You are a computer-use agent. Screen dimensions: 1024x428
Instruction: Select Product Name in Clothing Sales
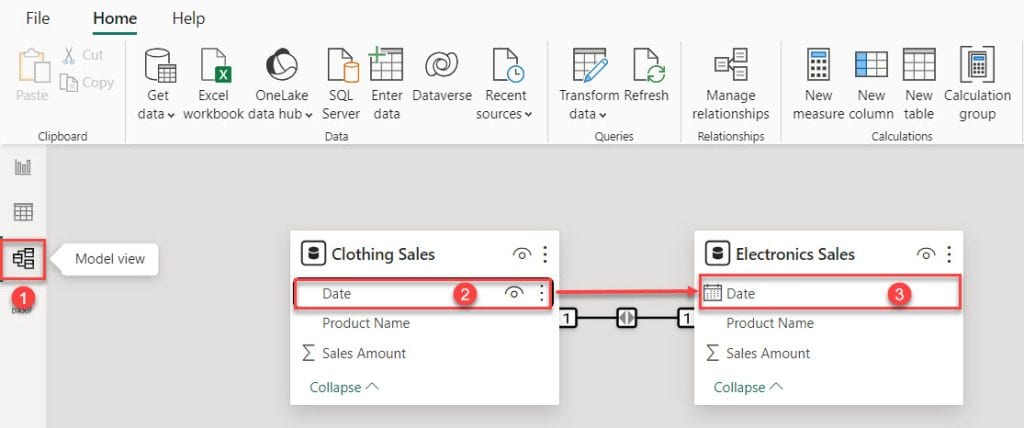[365, 323]
